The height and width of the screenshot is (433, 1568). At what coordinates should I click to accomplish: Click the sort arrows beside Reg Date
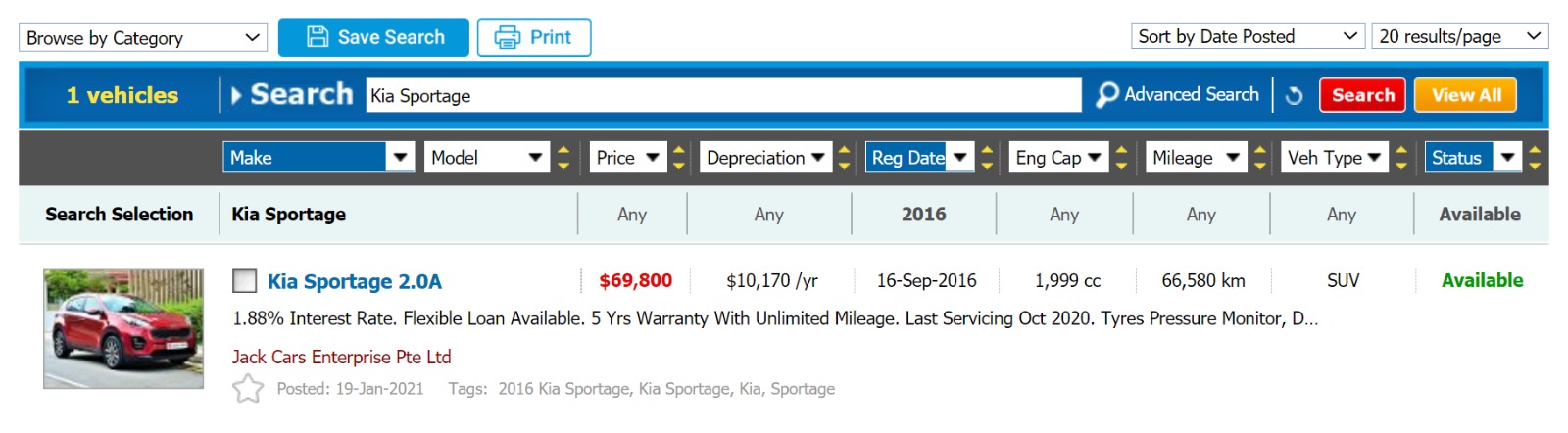[987, 158]
